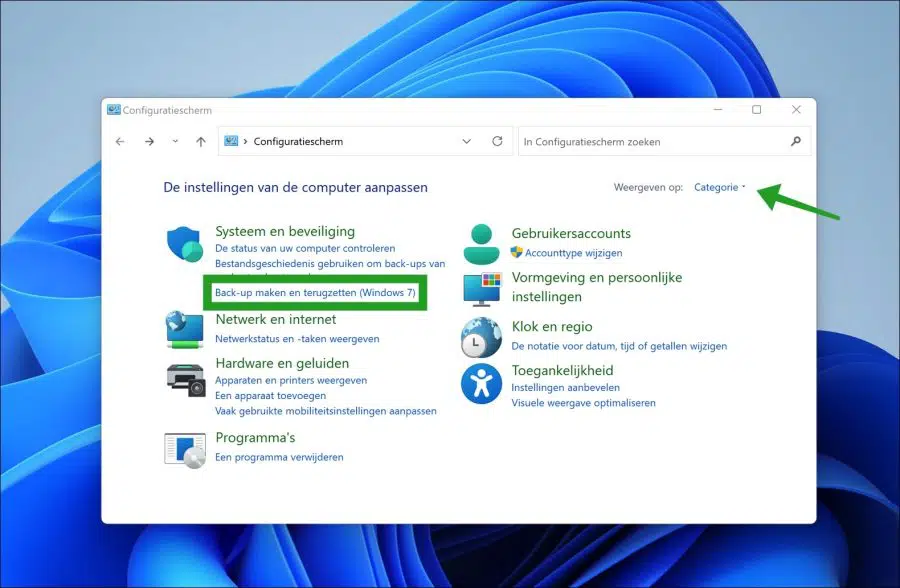Open Netwerkstatus en -taken weergeven
The height and width of the screenshot is (588, 900).
297,339
